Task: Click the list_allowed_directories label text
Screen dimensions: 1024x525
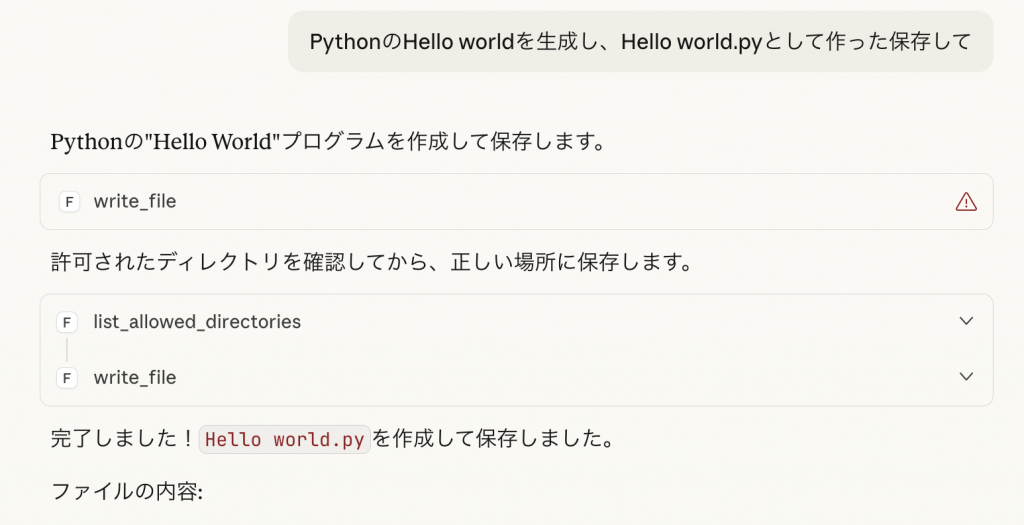Action: [x=197, y=322]
